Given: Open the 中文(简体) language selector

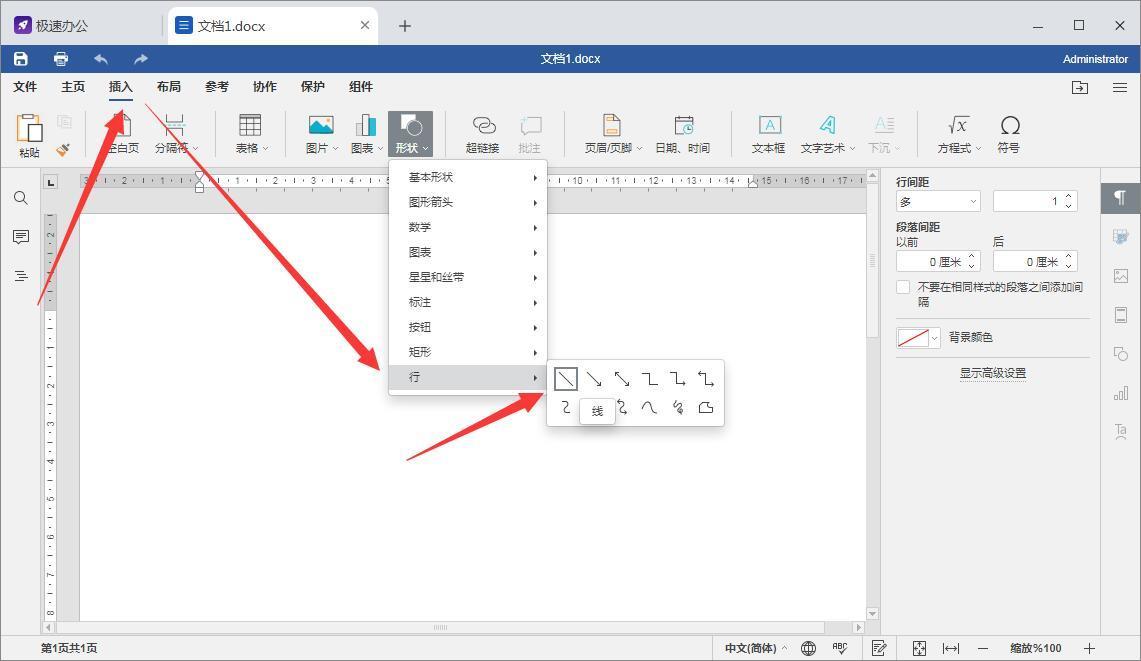Looking at the screenshot, I should pyautogui.click(x=754, y=648).
